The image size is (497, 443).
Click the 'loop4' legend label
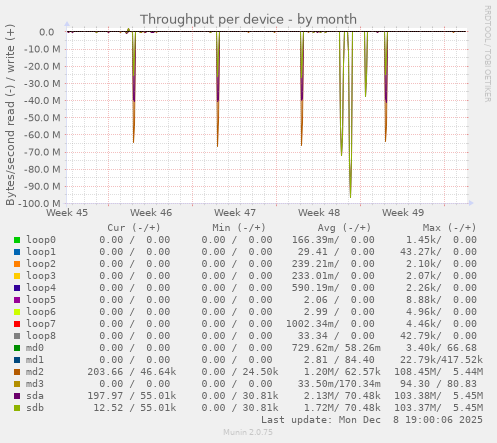pos(41,288)
